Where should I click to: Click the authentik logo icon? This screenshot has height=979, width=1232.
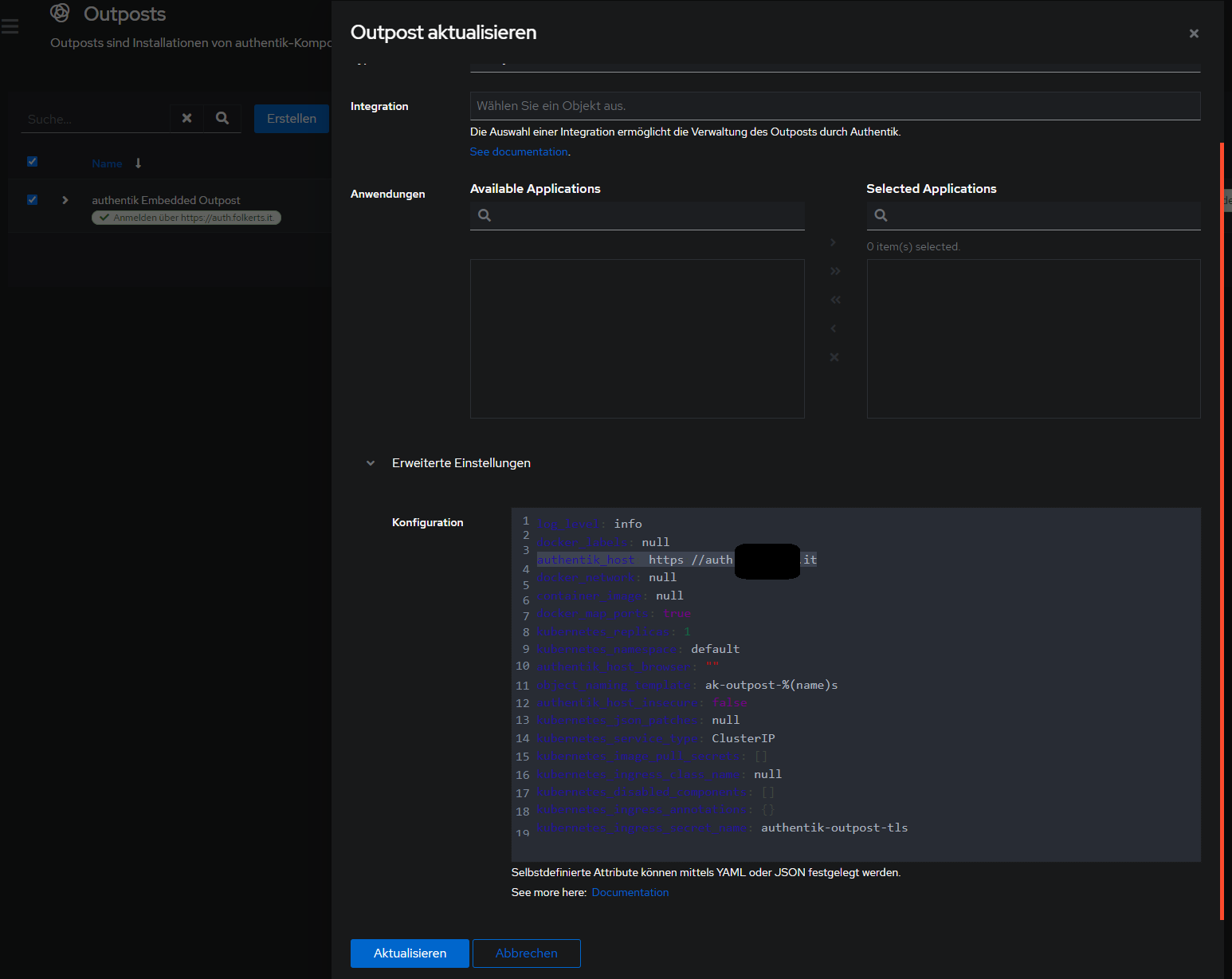click(60, 13)
